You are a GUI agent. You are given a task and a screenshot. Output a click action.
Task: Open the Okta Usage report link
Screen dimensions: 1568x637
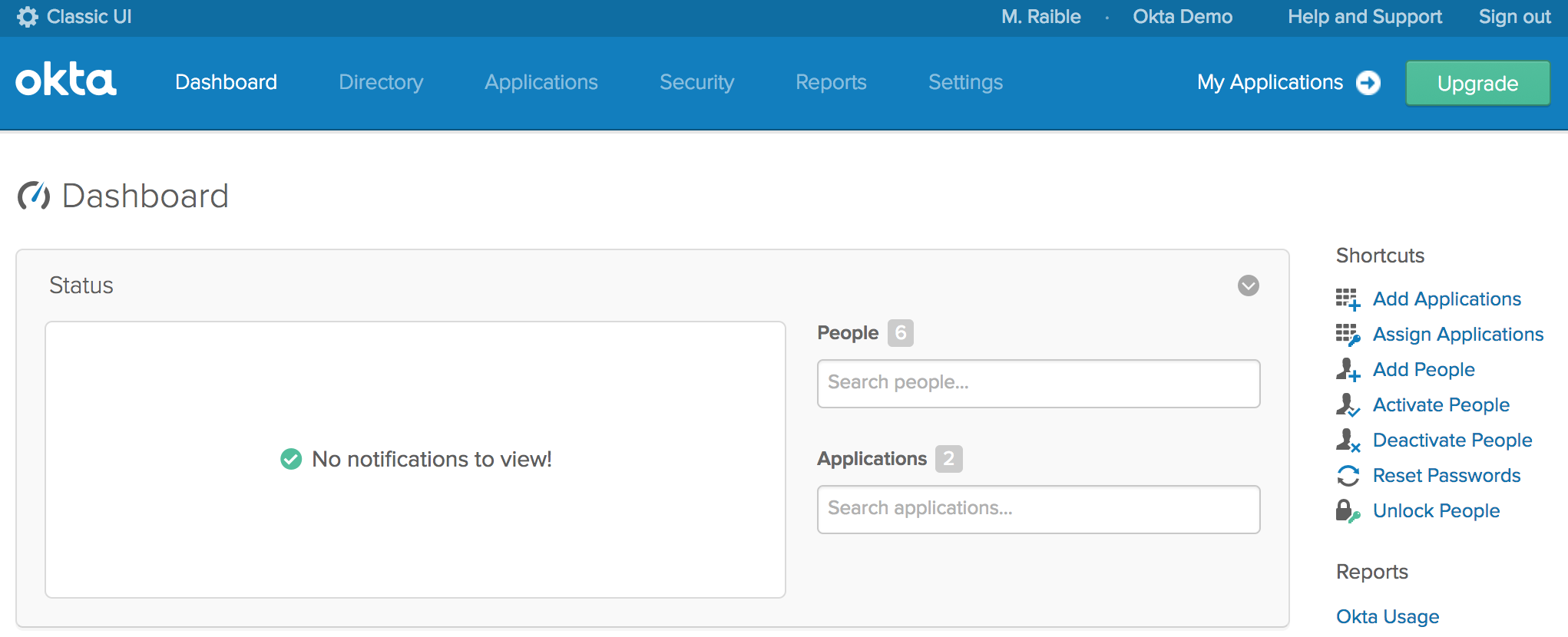click(1388, 617)
